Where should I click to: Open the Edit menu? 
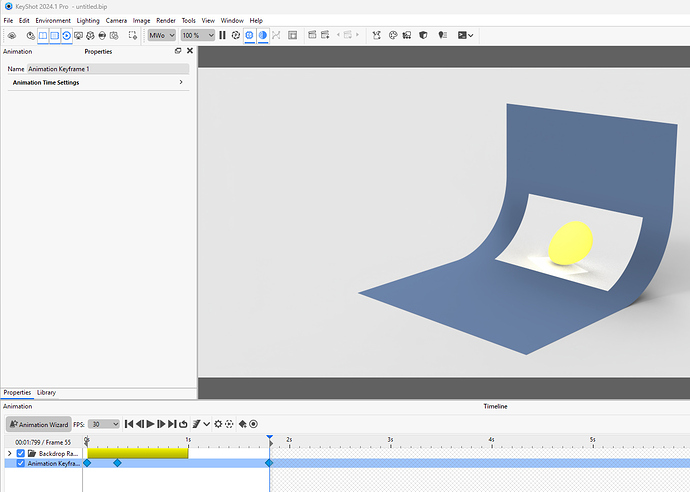pyautogui.click(x=24, y=20)
